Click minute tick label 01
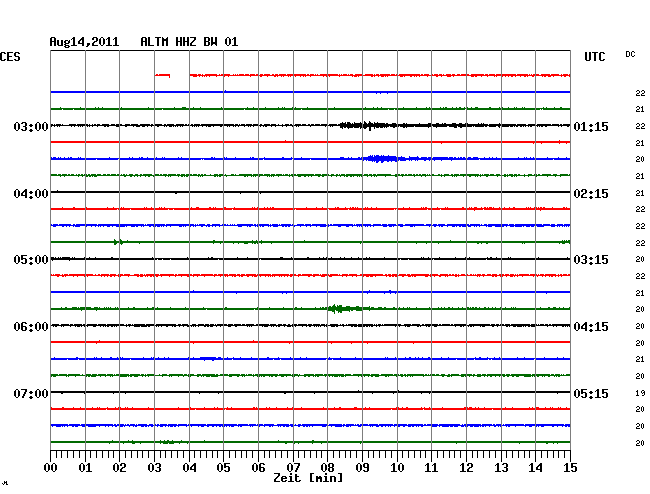650x494 pixels. [x=85, y=468]
